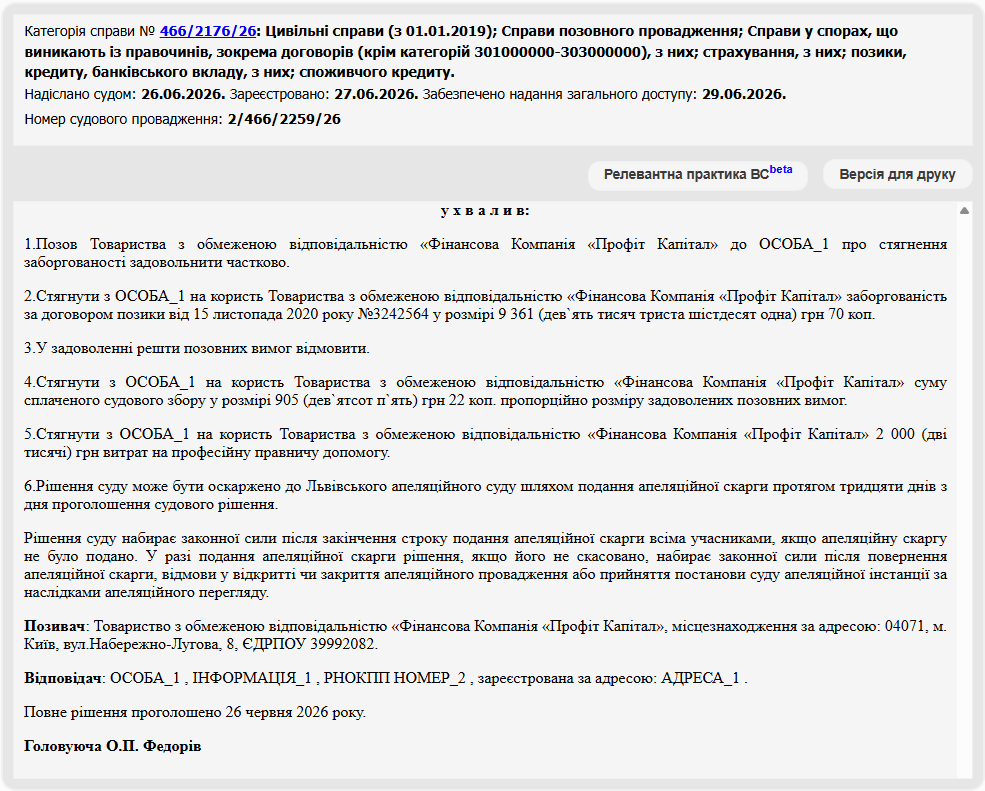Click judge name 'Головуюча О.П. Федорів'
Viewport: 985px width, 791px height.
(x=112, y=746)
